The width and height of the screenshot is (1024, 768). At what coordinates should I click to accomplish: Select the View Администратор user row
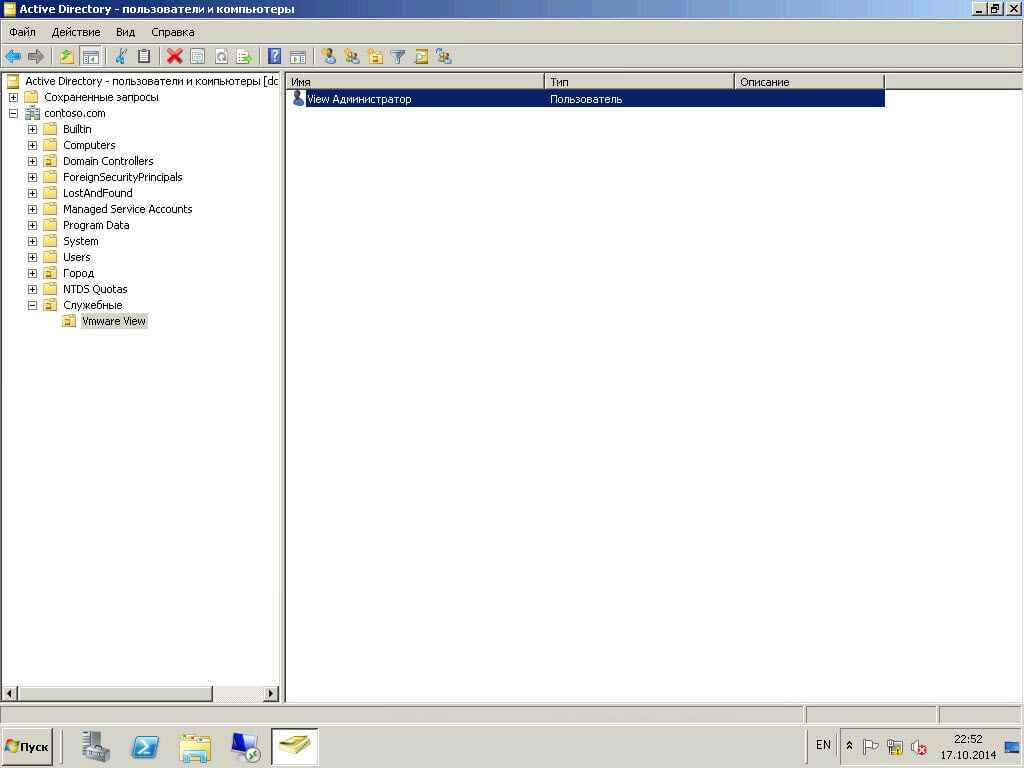(586, 99)
